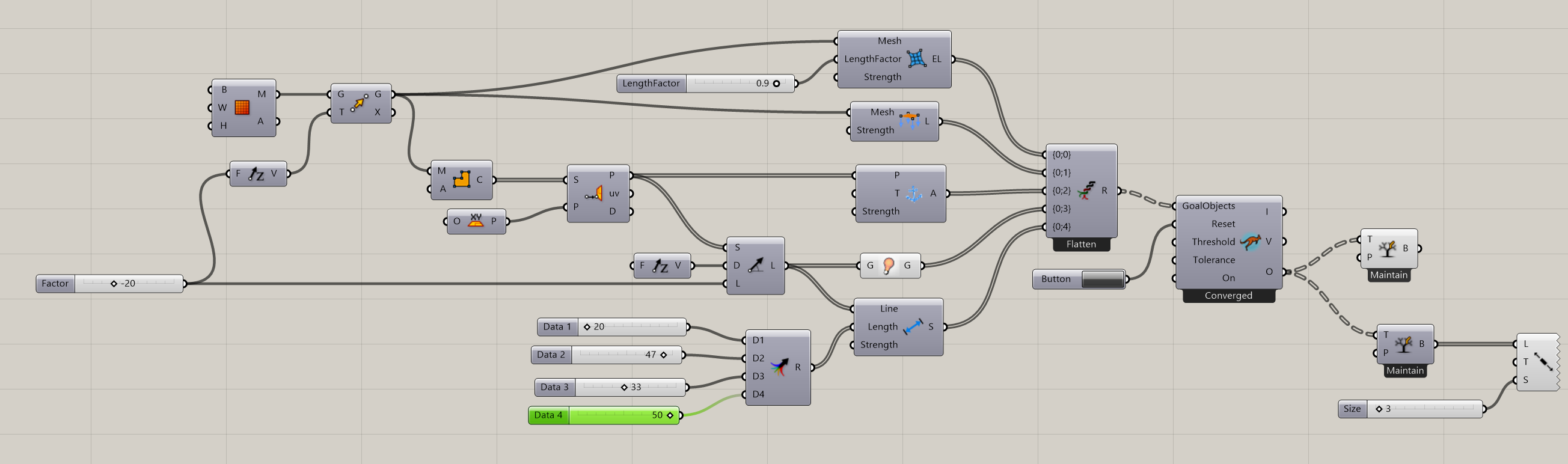The image size is (1568, 464).
Task: Click the Maintain label under dash-connected Tree Branch
Action: (1405, 370)
